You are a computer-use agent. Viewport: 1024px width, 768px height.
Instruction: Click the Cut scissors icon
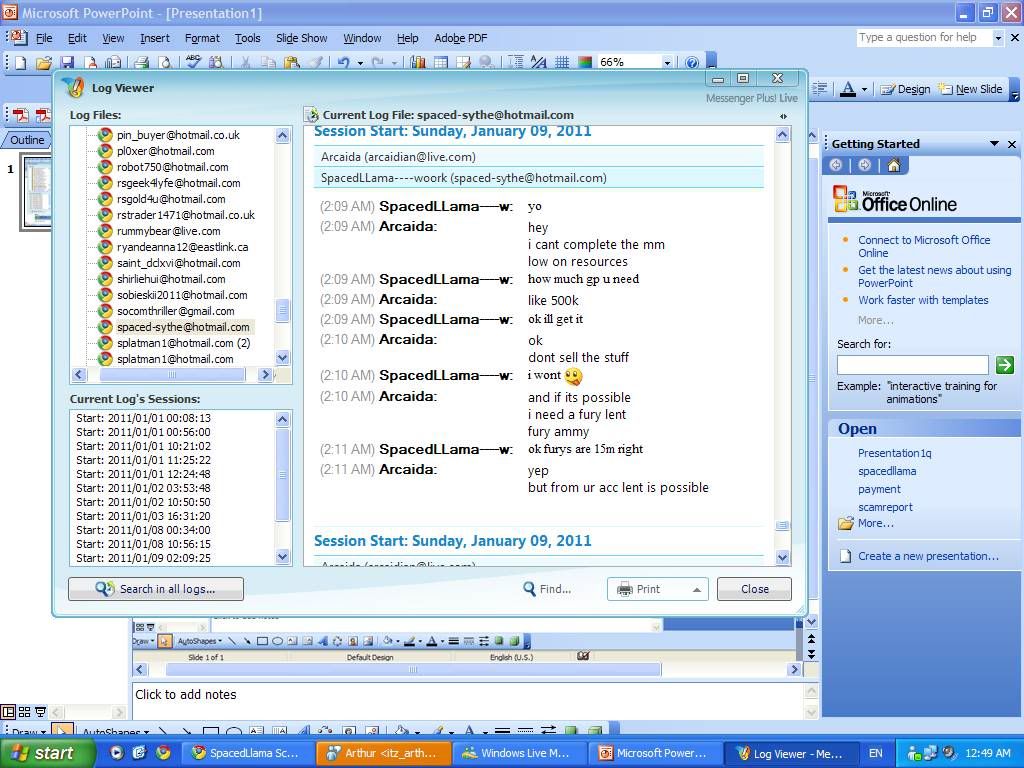(x=246, y=63)
